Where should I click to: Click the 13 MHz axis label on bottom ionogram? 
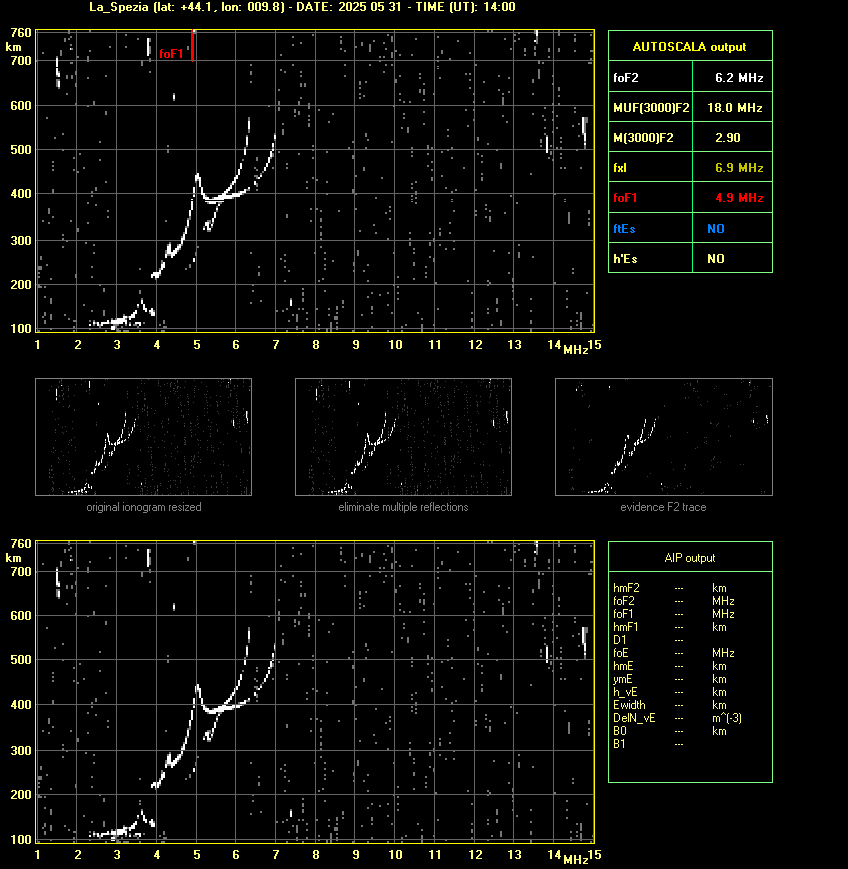514,855
